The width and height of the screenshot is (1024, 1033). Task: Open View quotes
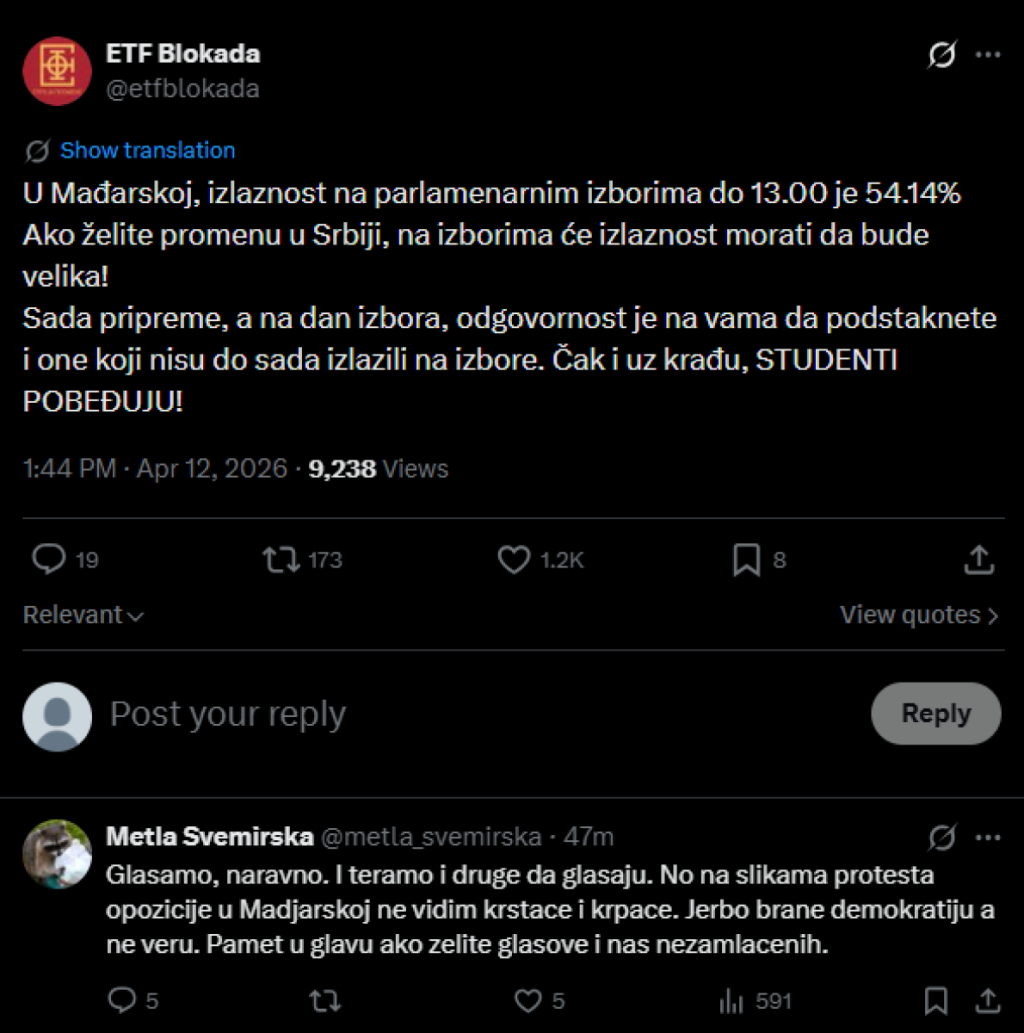coord(918,615)
